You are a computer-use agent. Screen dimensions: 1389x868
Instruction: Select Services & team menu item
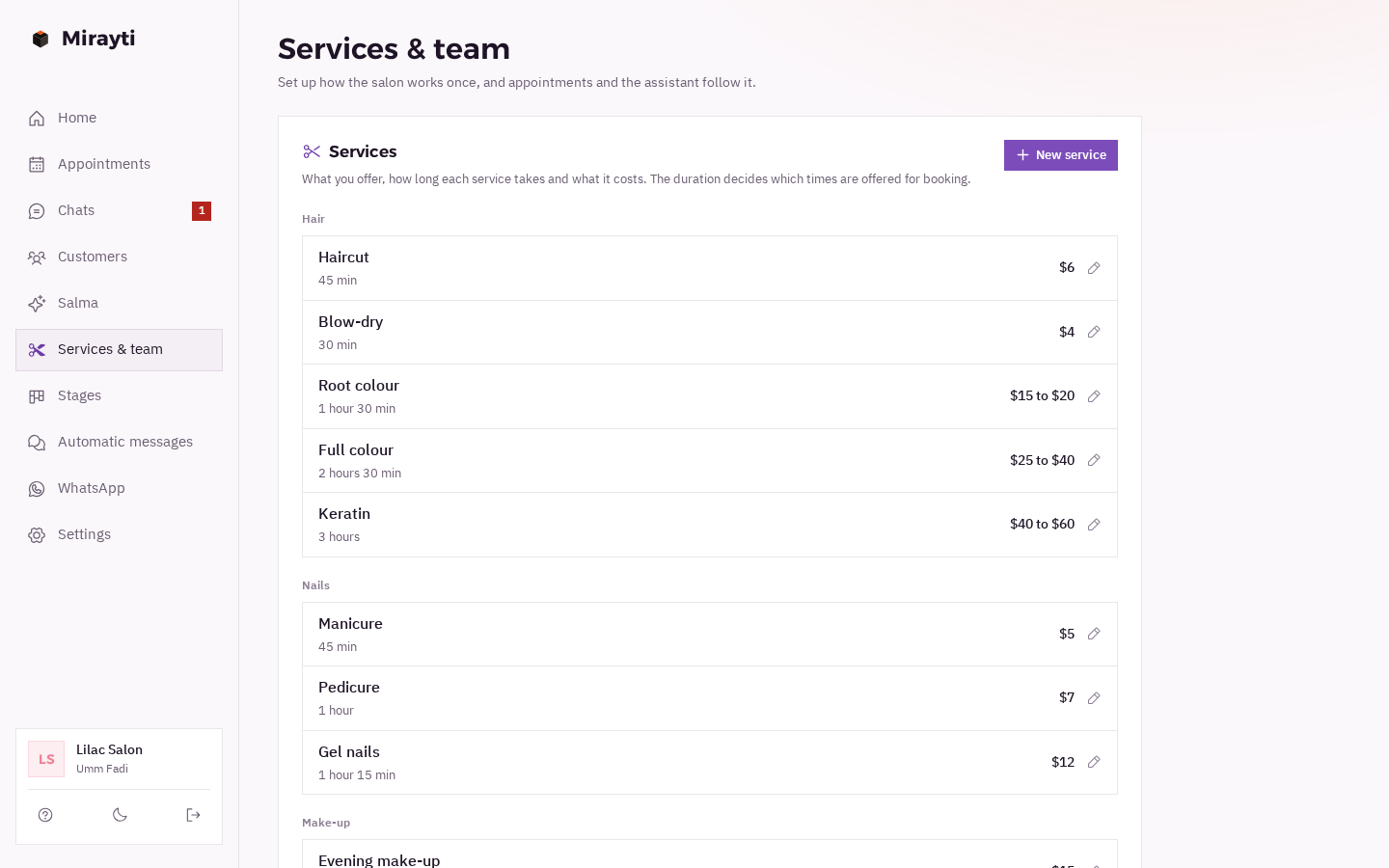click(x=119, y=350)
